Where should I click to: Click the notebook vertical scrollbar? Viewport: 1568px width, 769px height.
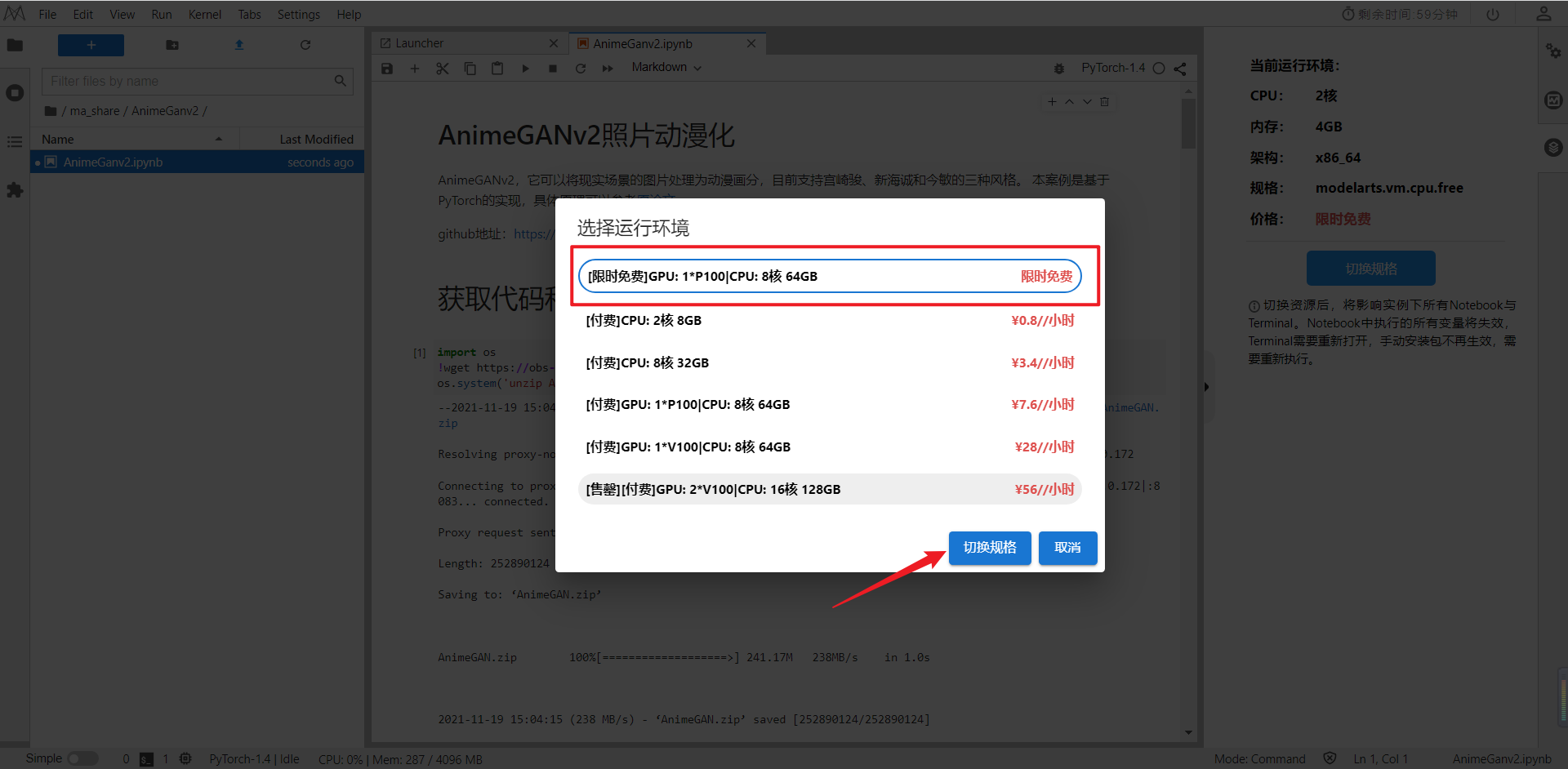coord(1188,122)
